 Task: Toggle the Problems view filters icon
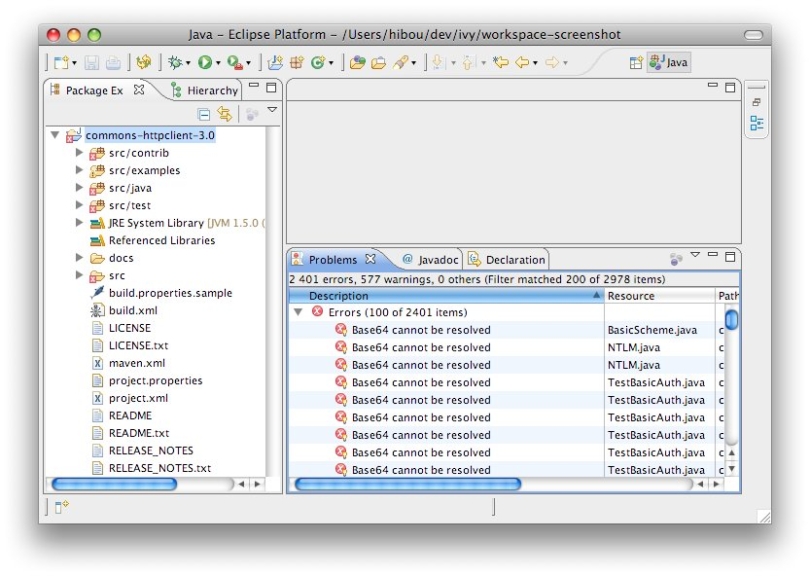click(676, 257)
